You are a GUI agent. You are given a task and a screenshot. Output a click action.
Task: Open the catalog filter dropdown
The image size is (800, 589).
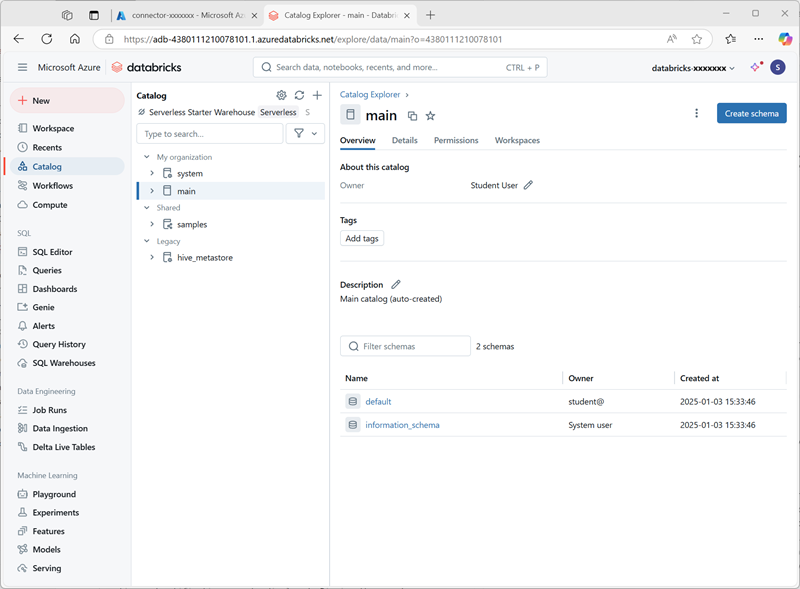305,134
